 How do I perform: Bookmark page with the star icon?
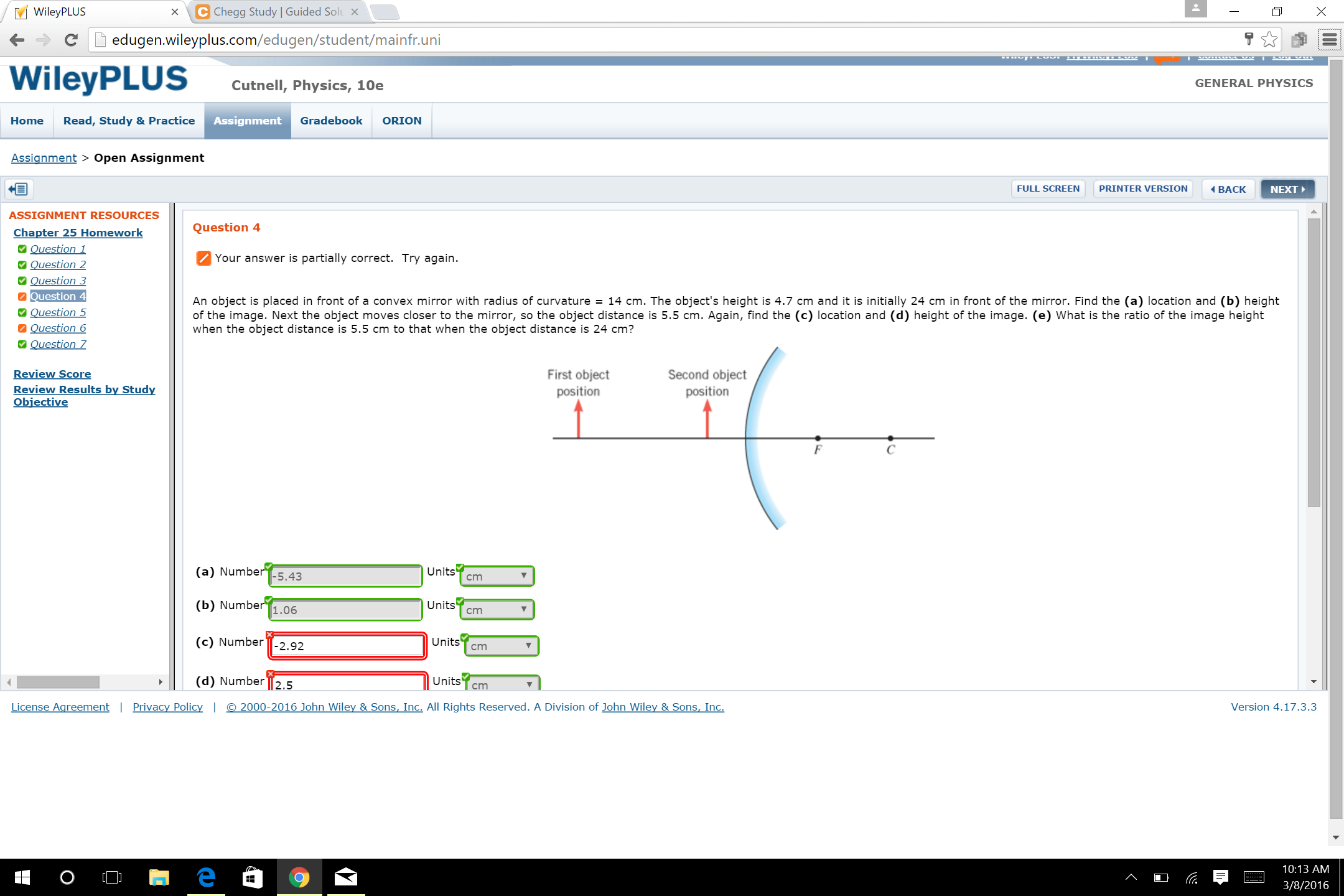coord(1269,40)
